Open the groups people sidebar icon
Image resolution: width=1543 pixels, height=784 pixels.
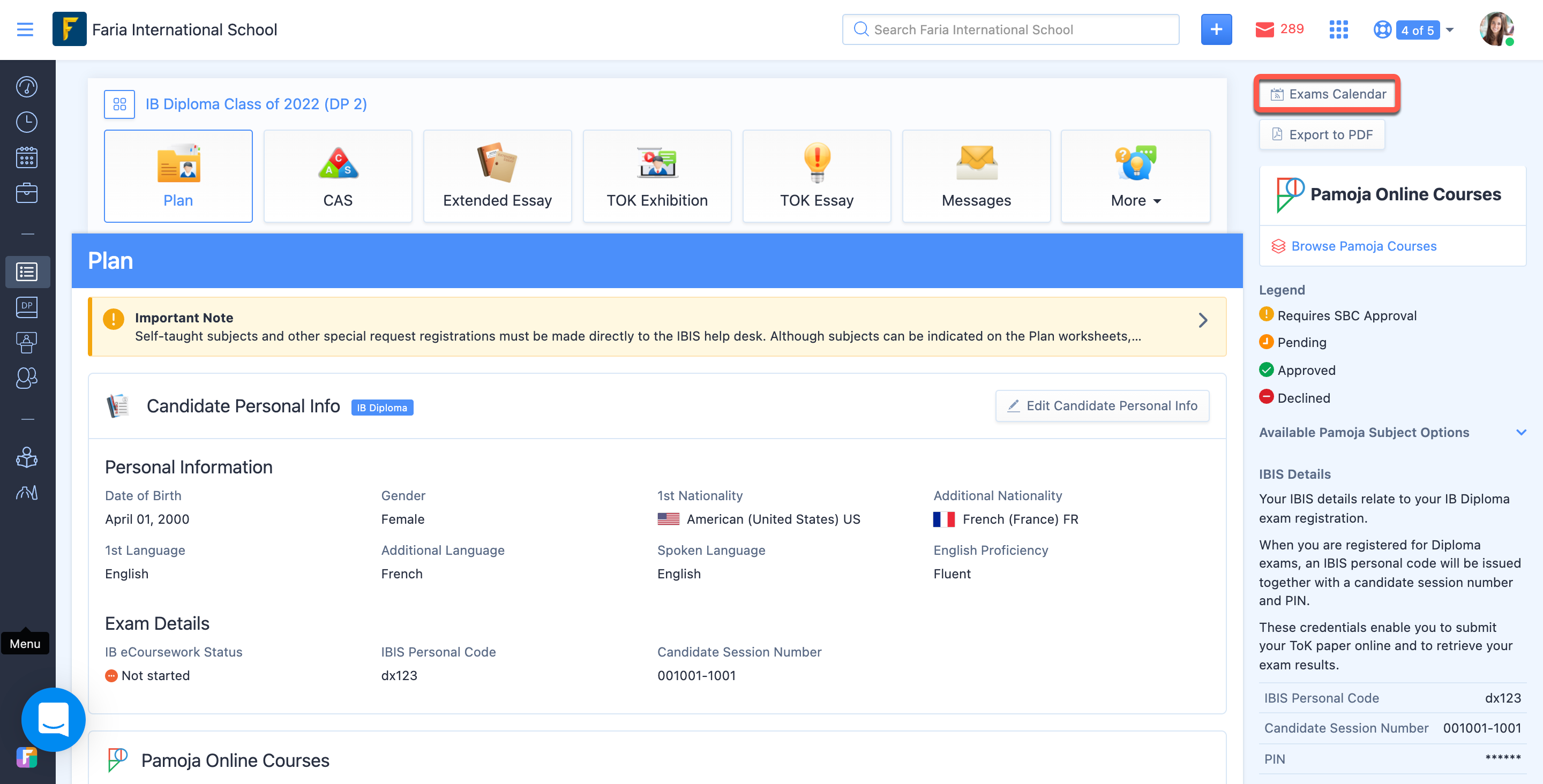pos(26,378)
